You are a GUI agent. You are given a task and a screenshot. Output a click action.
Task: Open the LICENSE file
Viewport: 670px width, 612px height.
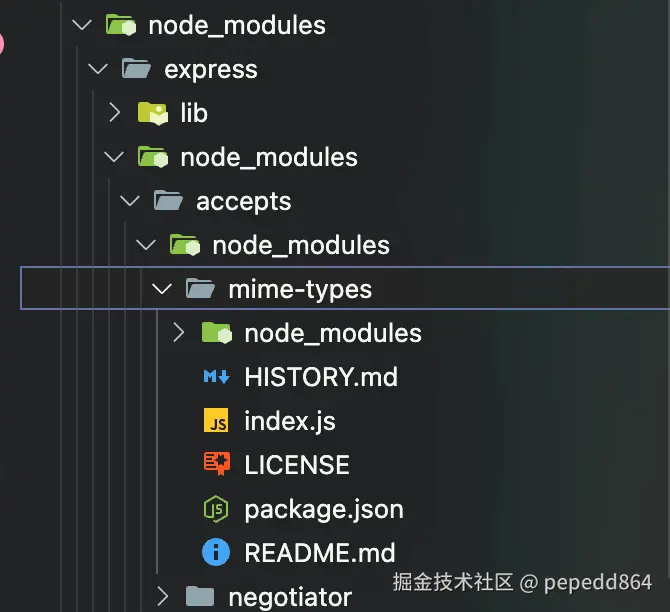[296, 465]
